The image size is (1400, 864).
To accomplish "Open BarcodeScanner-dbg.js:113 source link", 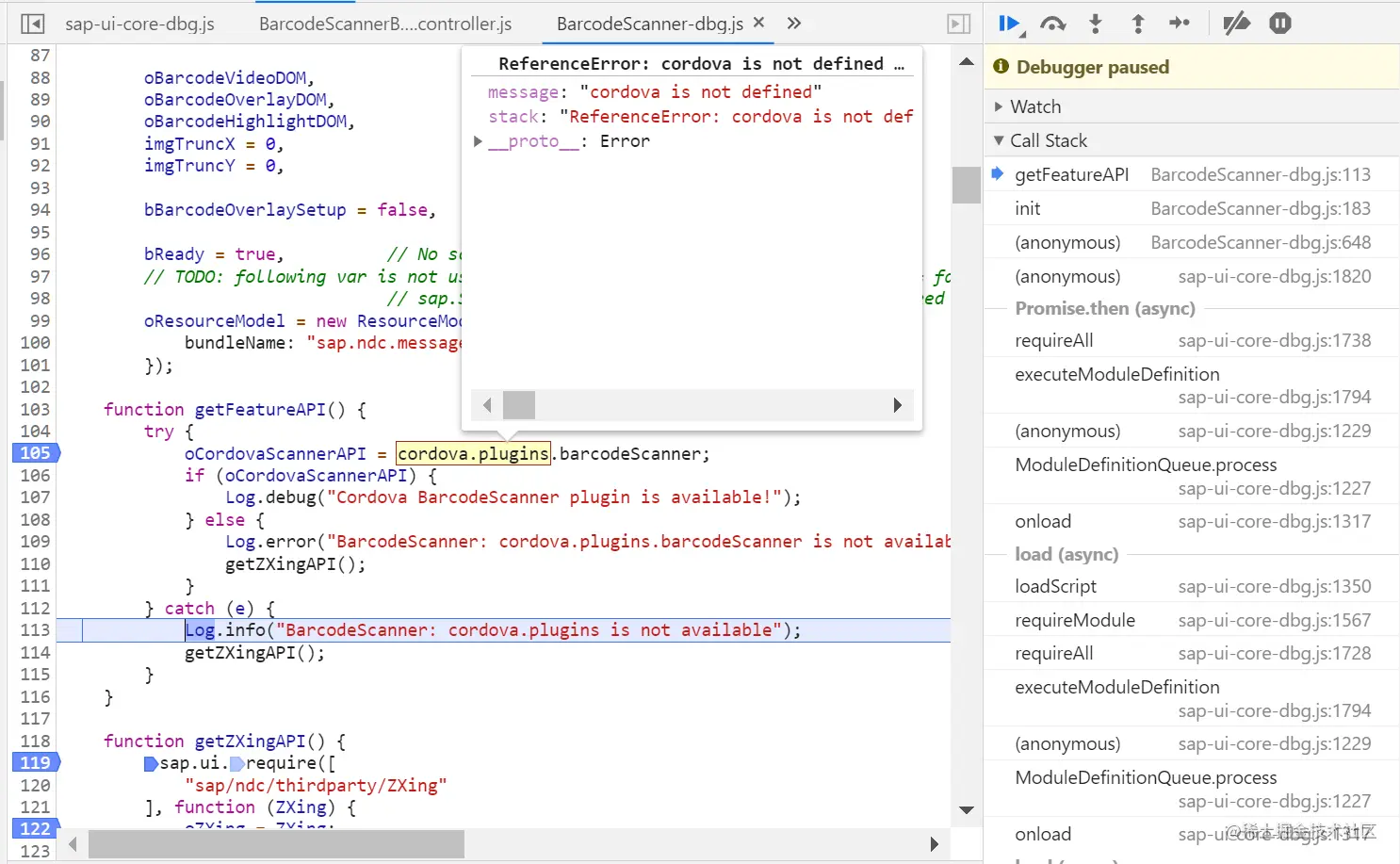I will (1261, 174).
